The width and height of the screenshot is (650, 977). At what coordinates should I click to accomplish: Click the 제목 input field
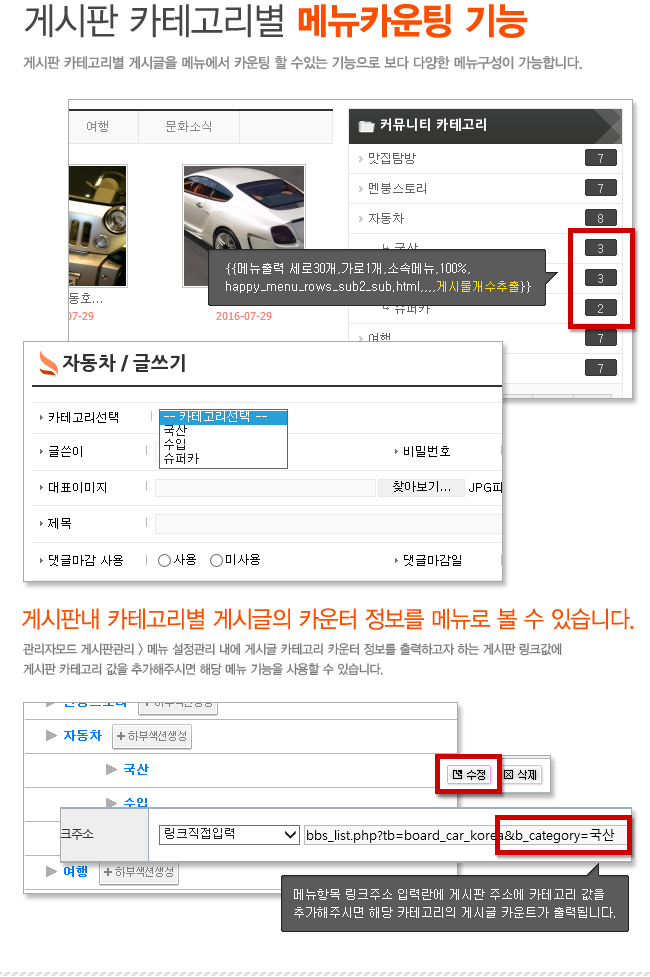click(328, 524)
